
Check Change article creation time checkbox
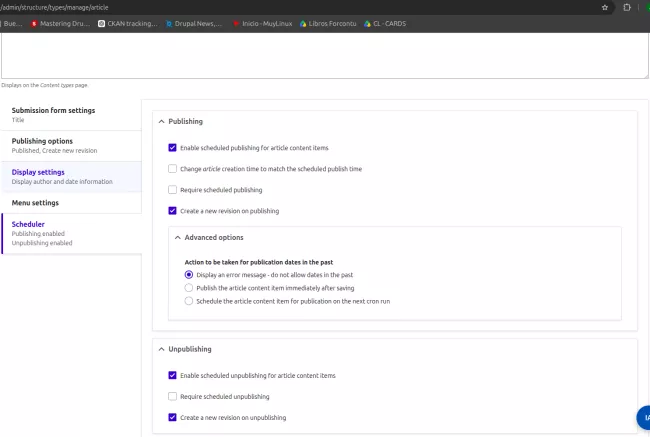pyautogui.click(x=172, y=169)
